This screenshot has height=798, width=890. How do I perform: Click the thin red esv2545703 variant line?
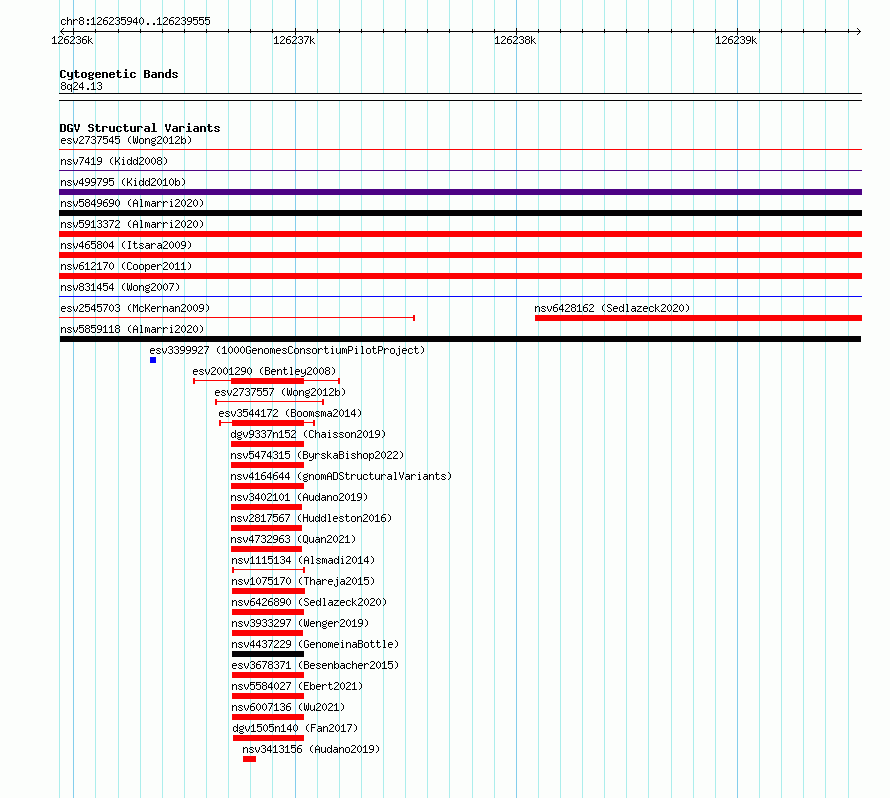pyautogui.click(x=237, y=318)
